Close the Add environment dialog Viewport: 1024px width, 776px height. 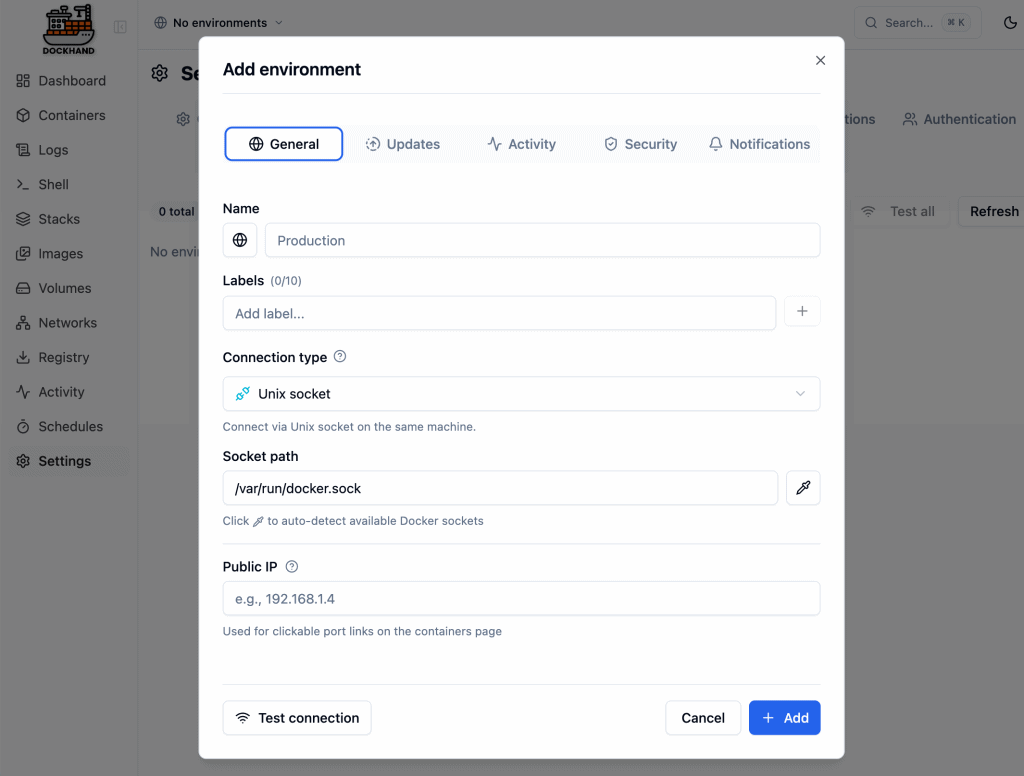(820, 60)
